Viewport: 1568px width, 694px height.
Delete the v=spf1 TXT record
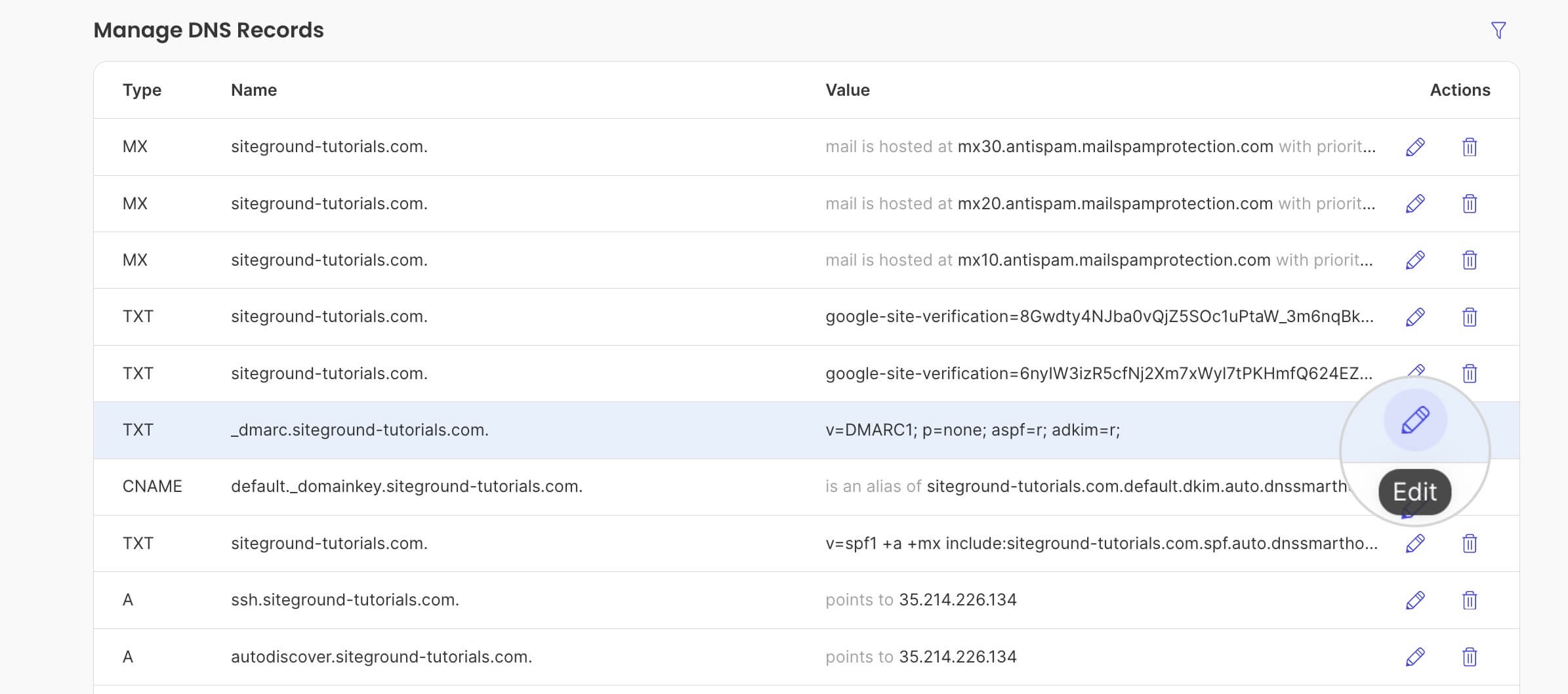coord(1470,543)
